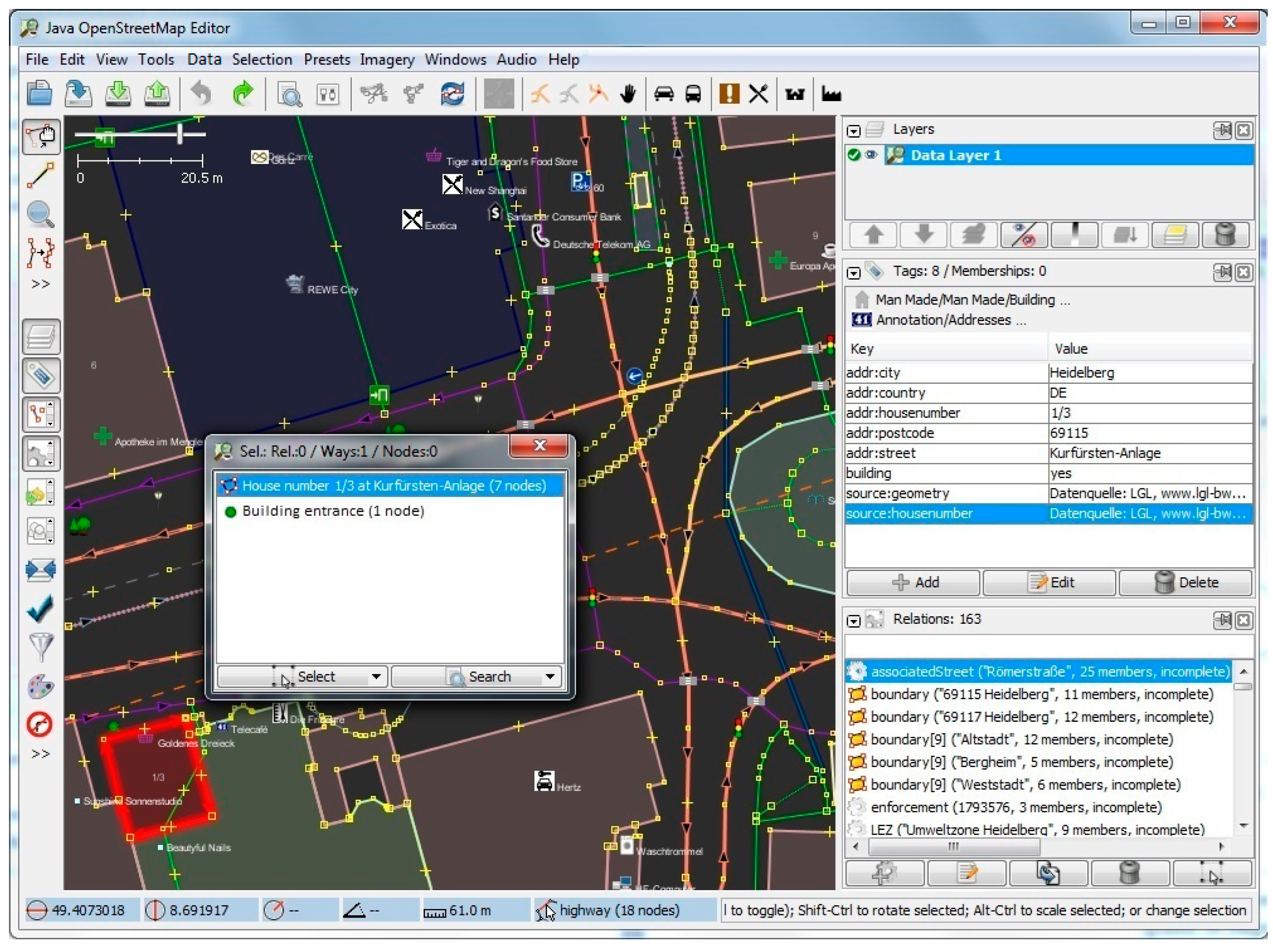Click Relations list horizontal scrollbar
Image resolution: width=1273 pixels, height=952 pixels.
1039,847
